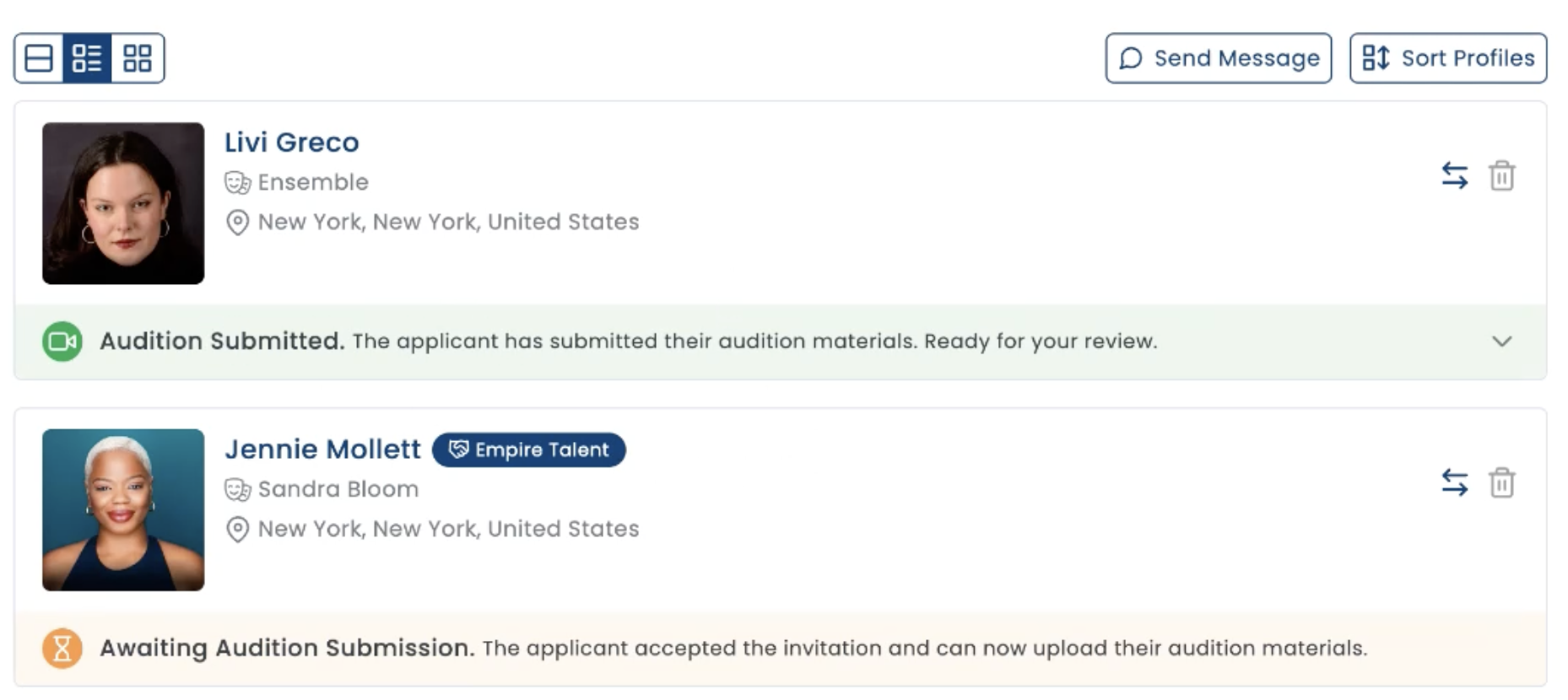This screenshot has width=1568, height=700.
Task: Click the swap arrows icon for Livi Greco
Action: [x=1455, y=175]
